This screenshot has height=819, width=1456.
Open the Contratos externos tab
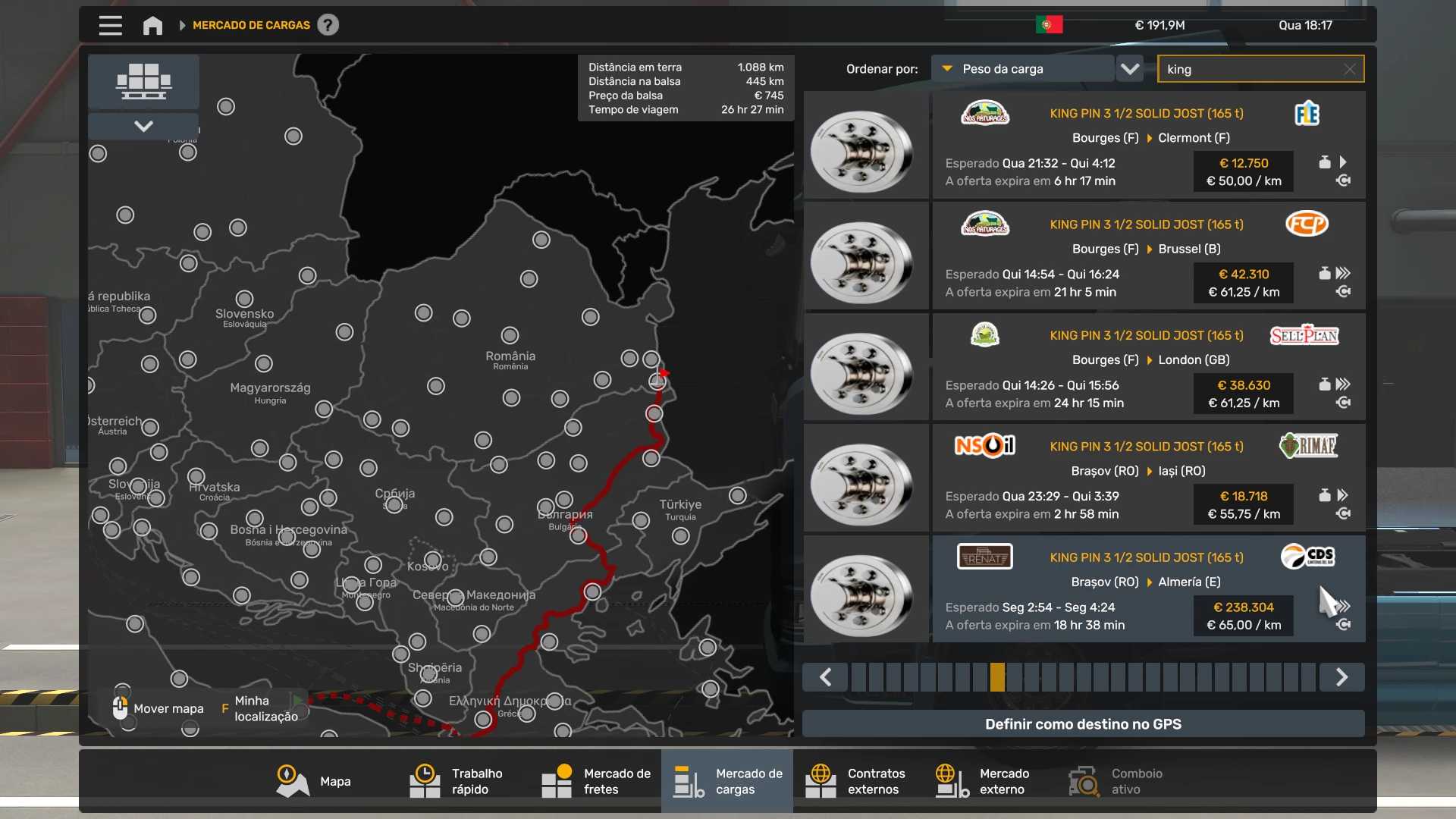858,781
